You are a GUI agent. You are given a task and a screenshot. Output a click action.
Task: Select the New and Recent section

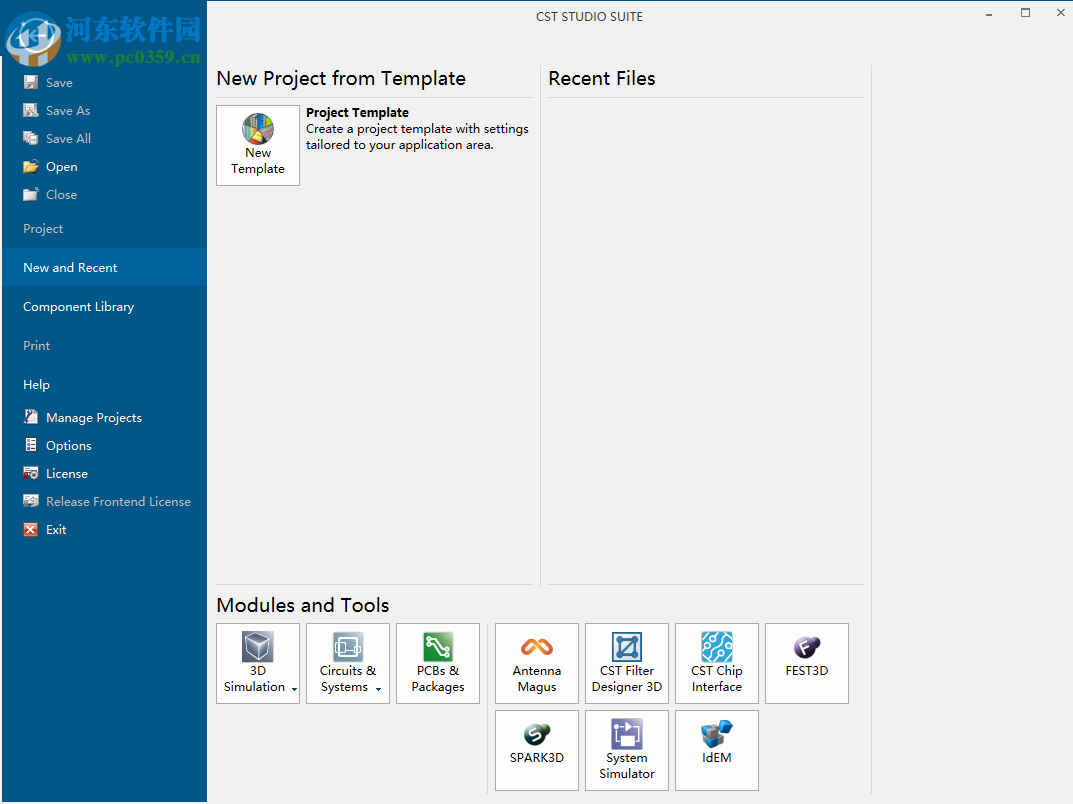pyautogui.click(x=69, y=267)
